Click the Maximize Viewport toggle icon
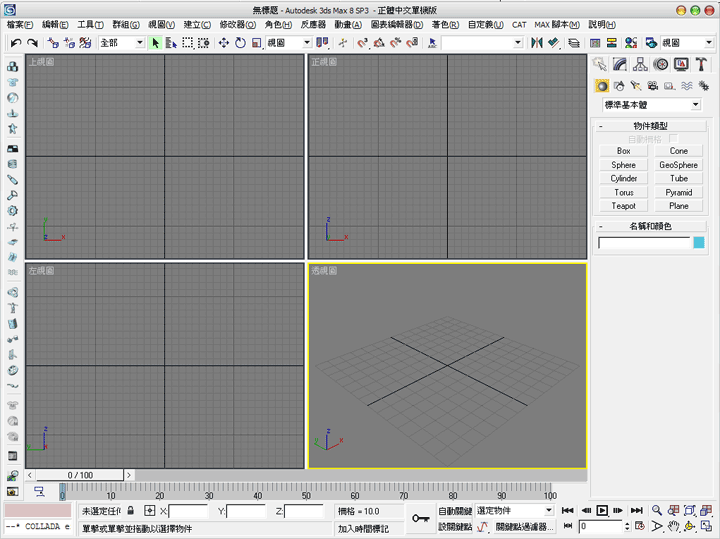This screenshot has width=720, height=539. click(706, 526)
